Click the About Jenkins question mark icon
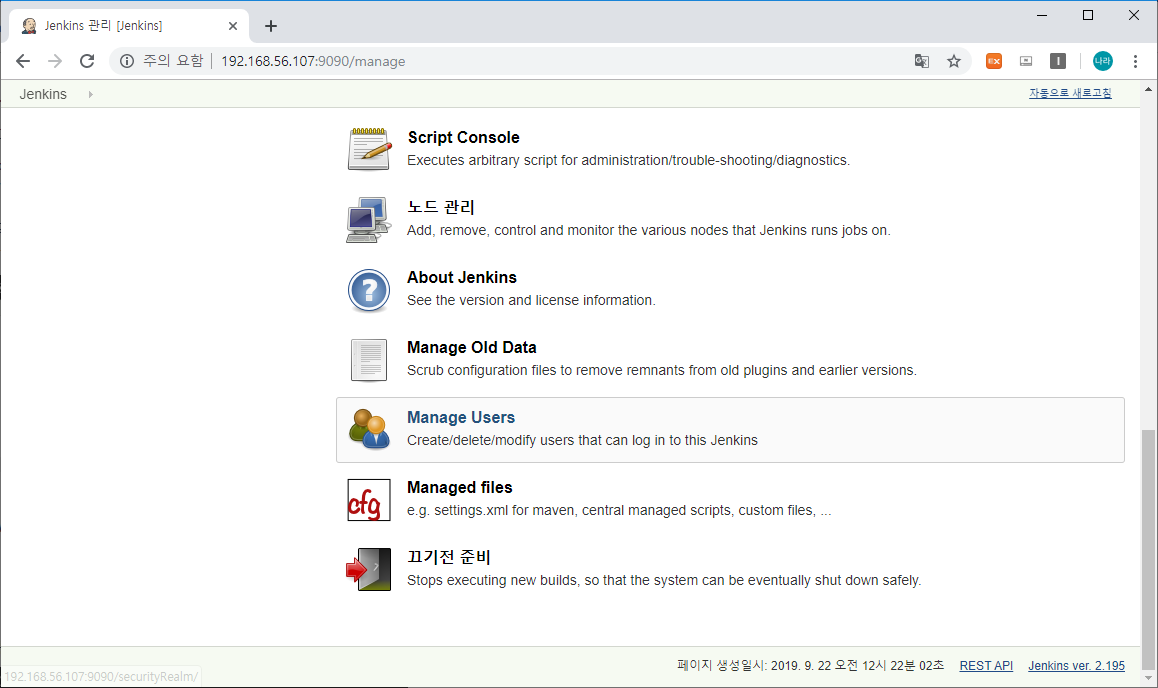 coord(369,289)
